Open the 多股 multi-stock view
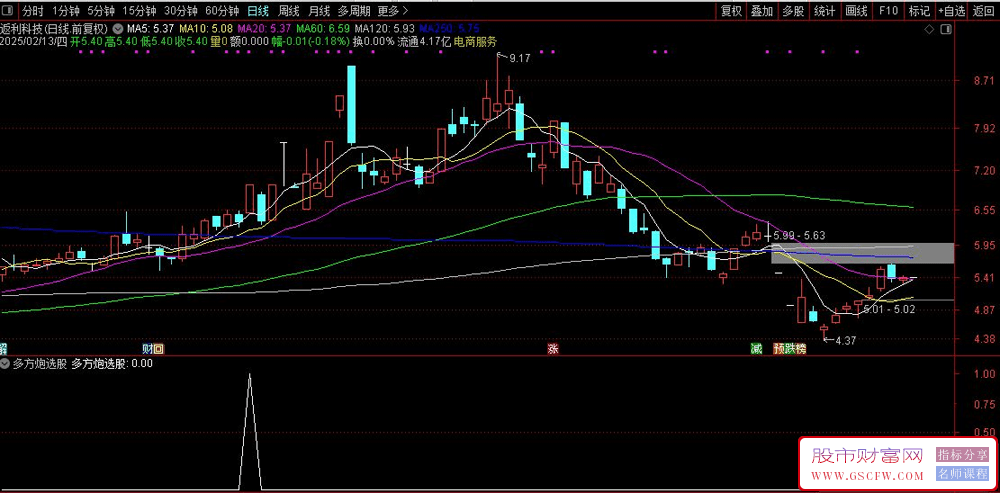This screenshot has height=493, width=1000. click(793, 11)
